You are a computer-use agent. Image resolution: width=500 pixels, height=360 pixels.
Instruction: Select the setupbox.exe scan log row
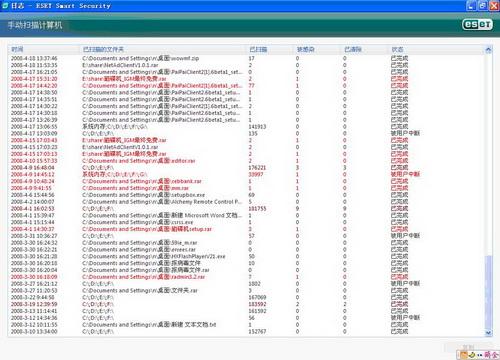[x=246, y=195]
